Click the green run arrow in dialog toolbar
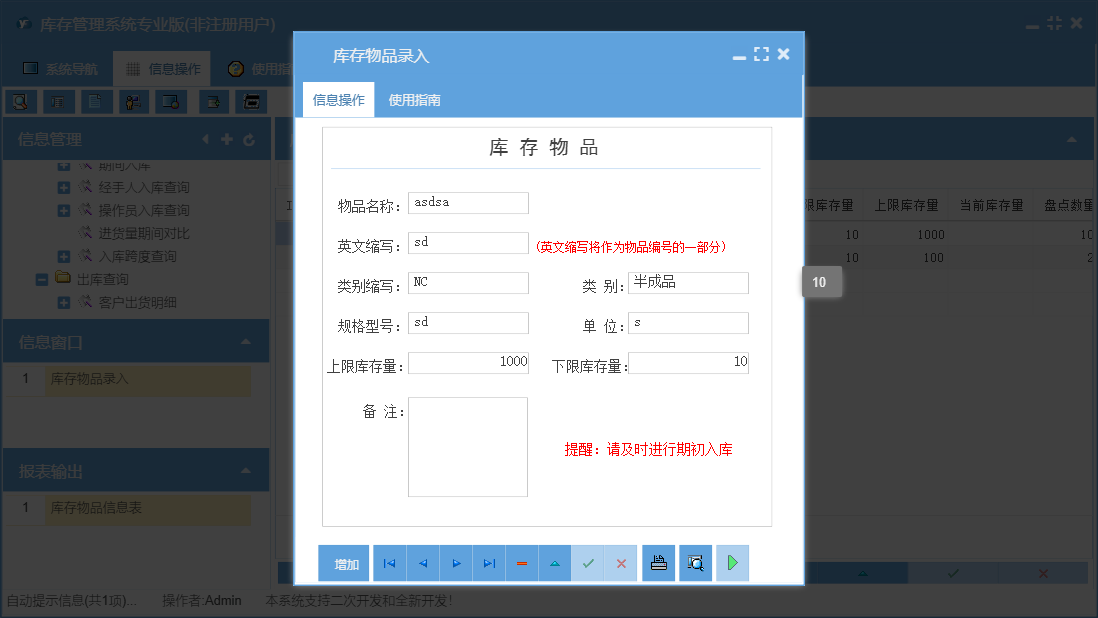Screen dimensions: 1098x618 pos(731,563)
